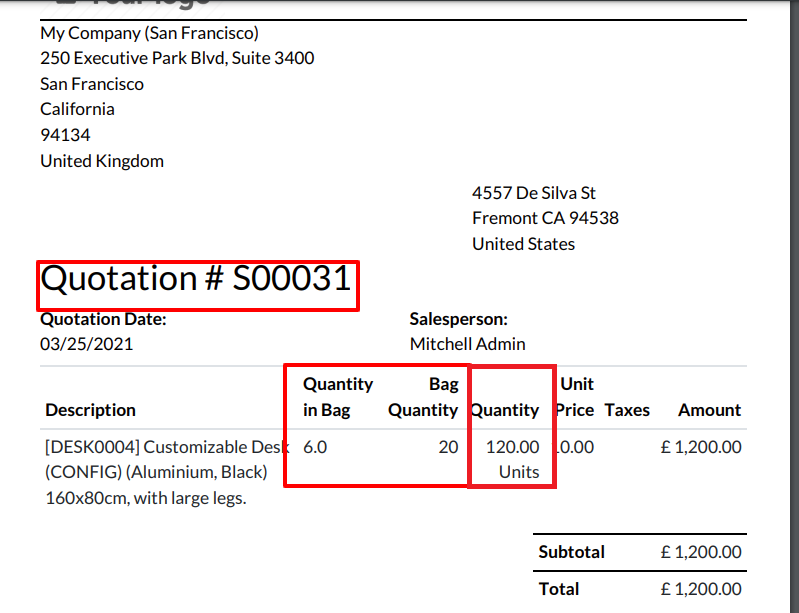Select the 6.0 quantity in bag value
The width and height of the screenshot is (799, 613).
[315, 447]
